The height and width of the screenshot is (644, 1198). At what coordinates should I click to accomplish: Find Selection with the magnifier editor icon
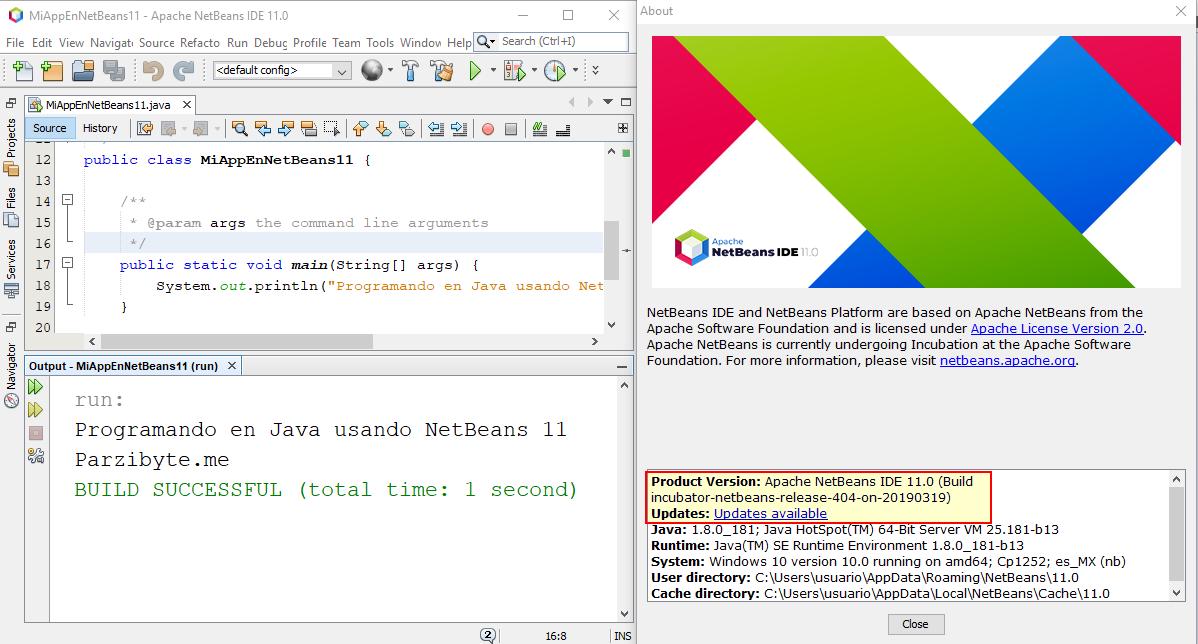(x=239, y=129)
